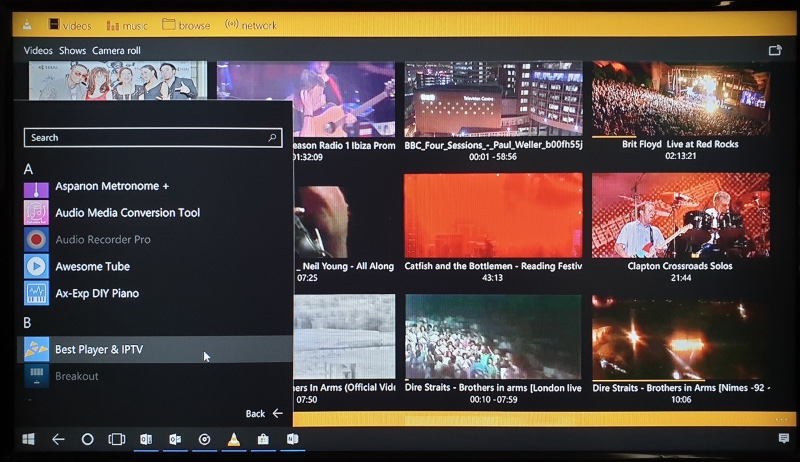The image size is (800, 462).
Task: Play Dire Straits London live thumbnail
Action: point(493,337)
